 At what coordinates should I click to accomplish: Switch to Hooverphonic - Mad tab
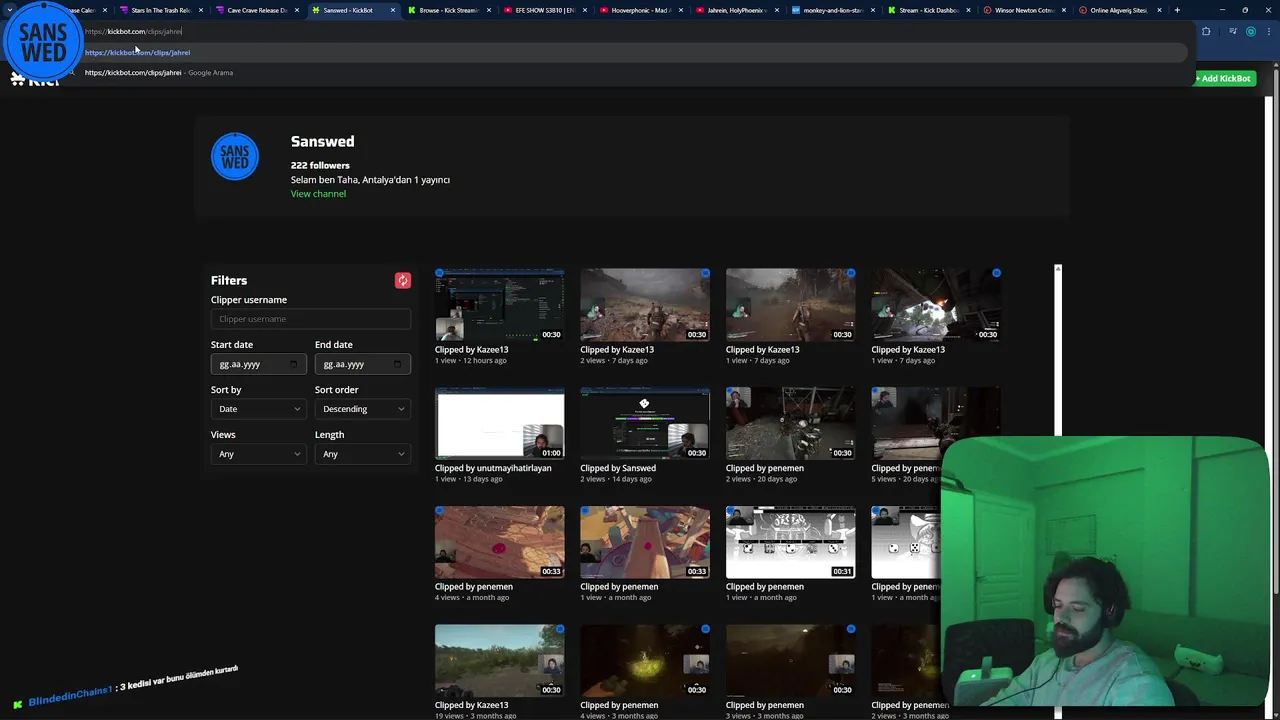[x=640, y=10]
